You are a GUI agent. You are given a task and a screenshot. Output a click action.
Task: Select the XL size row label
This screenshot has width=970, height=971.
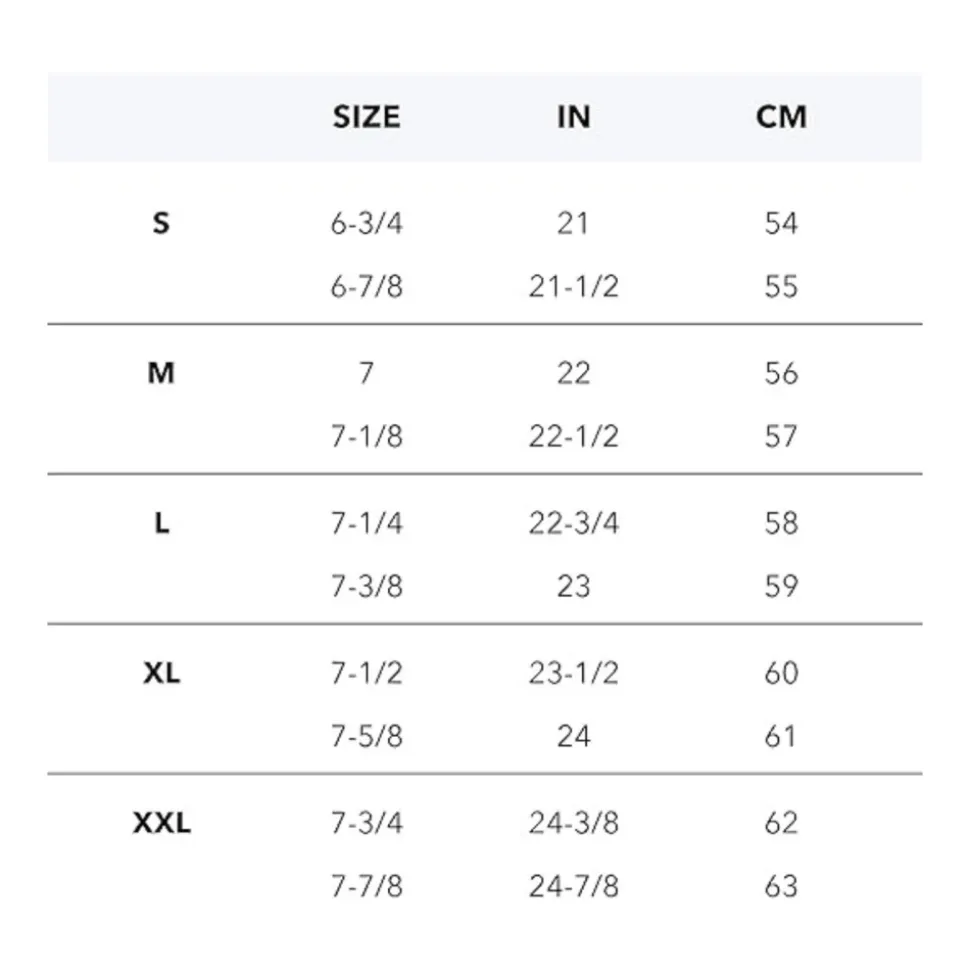[162, 673]
